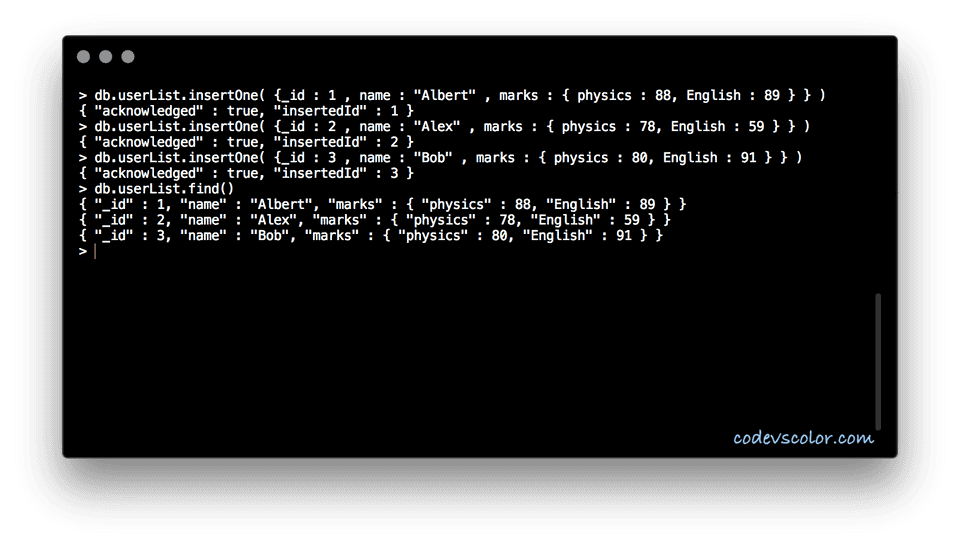Viewport: 960px width, 547px height.
Task: Click the Alex insertOne command
Action: pyautogui.click(x=444, y=127)
